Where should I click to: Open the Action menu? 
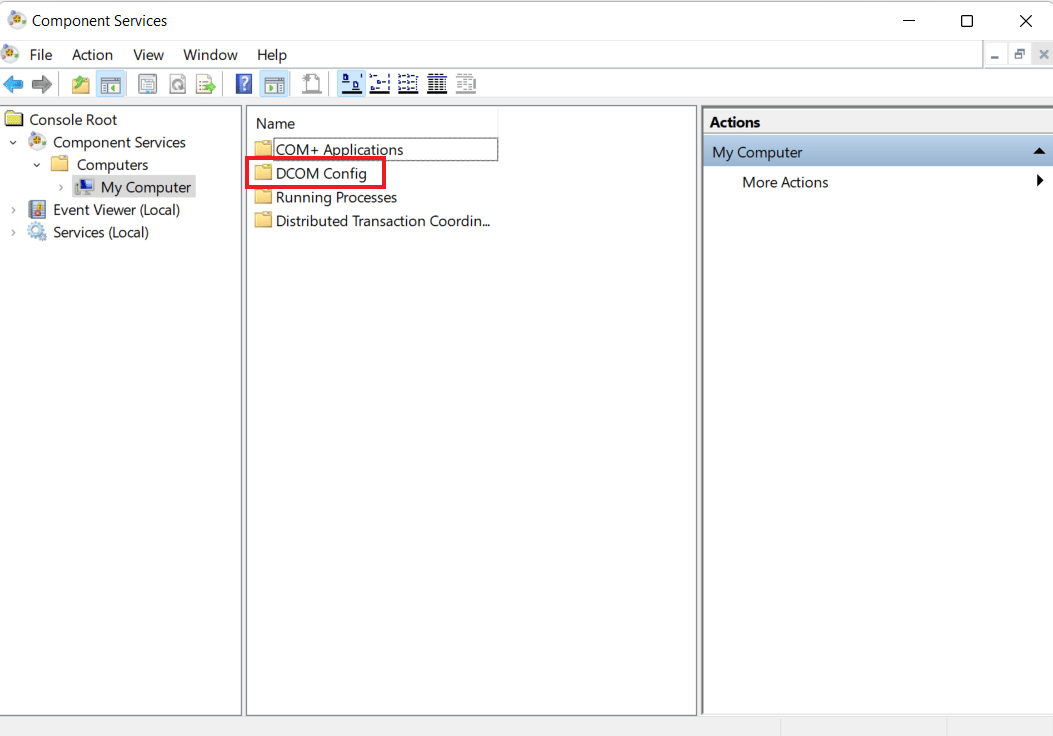pos(92,55)
